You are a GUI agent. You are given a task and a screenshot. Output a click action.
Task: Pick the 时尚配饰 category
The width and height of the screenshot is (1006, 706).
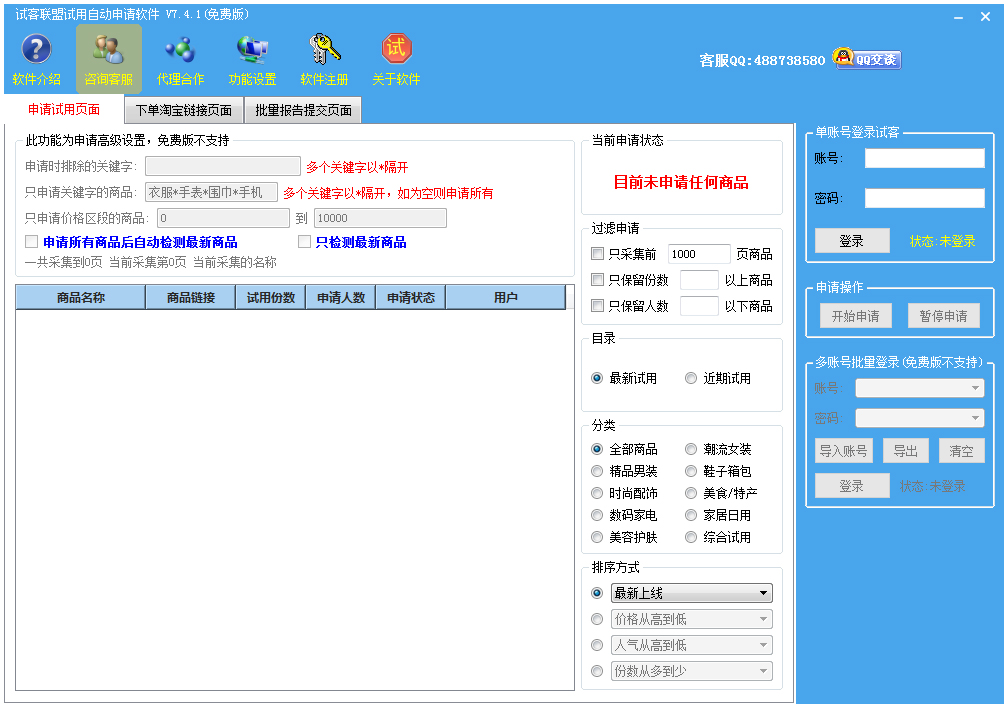click(597, 493)
